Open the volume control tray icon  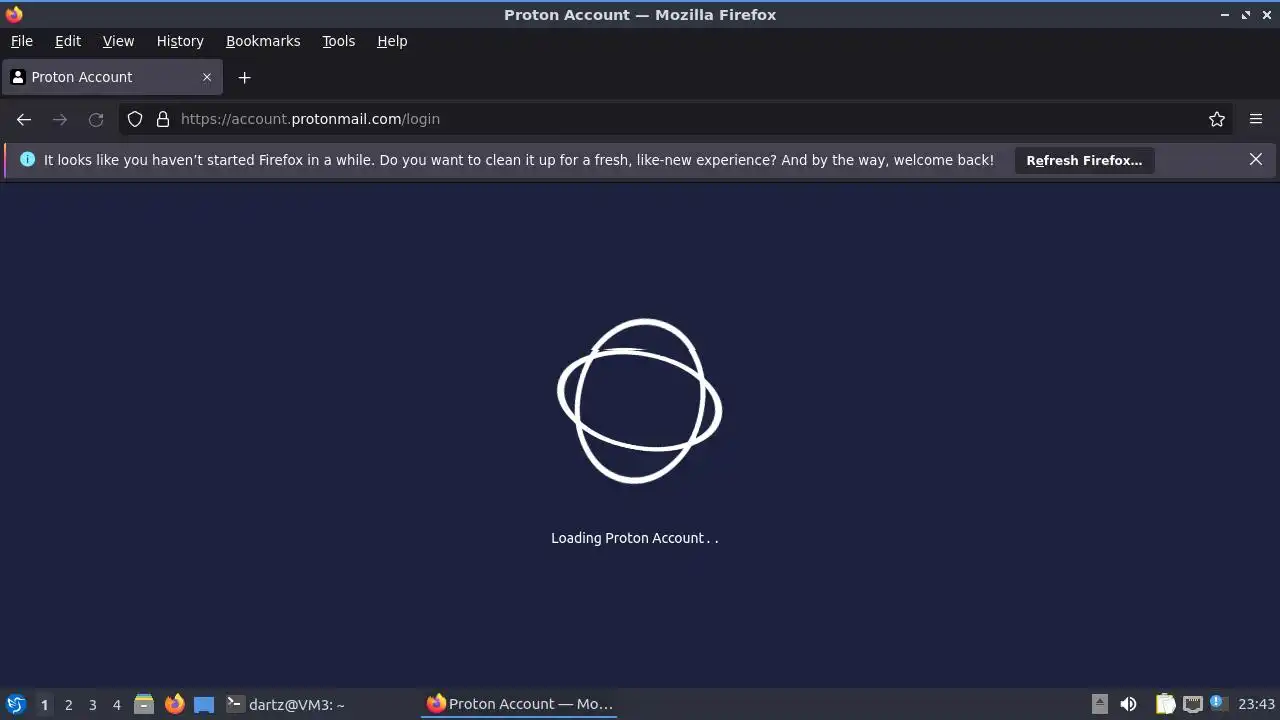tap(1128, 704)
